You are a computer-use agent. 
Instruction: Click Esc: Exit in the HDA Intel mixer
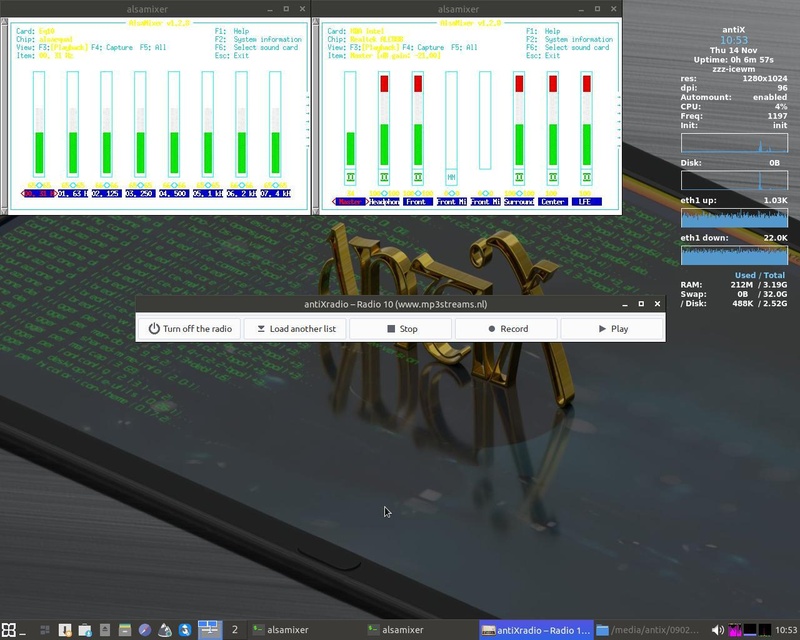[x=543, y=56]
